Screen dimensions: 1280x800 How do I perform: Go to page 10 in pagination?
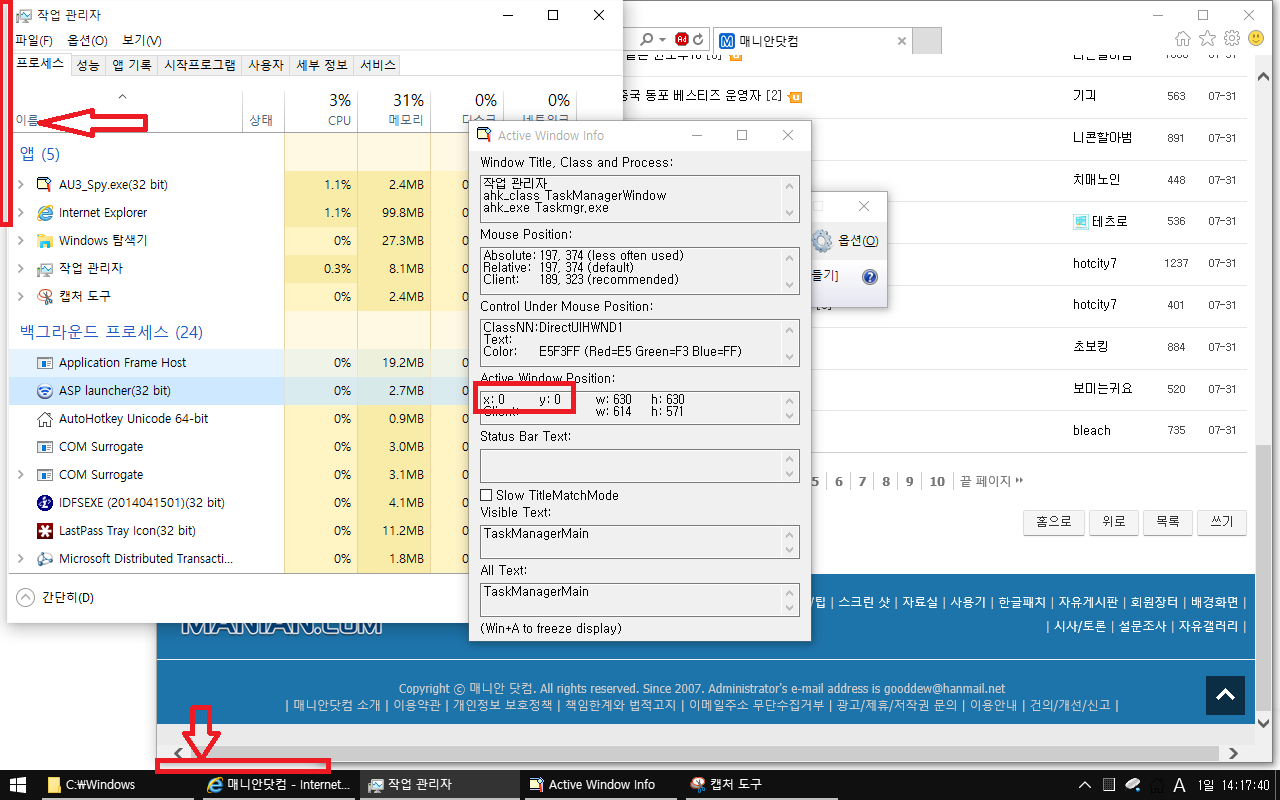pyautogui.click(x=937, y=481)
